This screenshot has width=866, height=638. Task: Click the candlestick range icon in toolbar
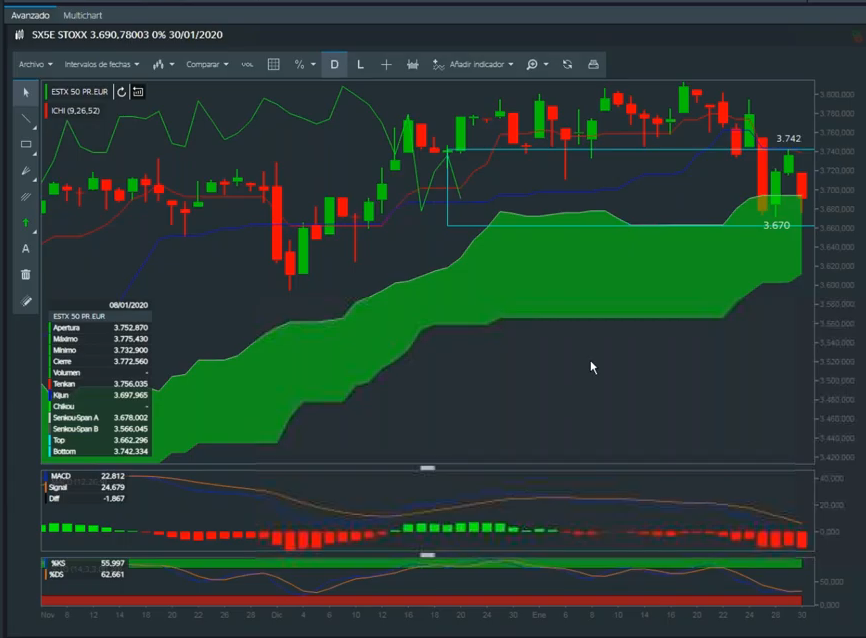tap(413, 65)
